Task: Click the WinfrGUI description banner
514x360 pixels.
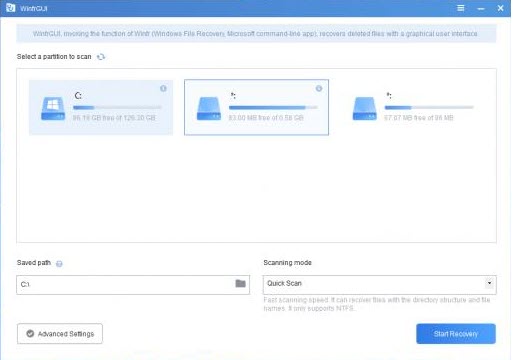Action: pyautogui.click(x=256, y=34)
